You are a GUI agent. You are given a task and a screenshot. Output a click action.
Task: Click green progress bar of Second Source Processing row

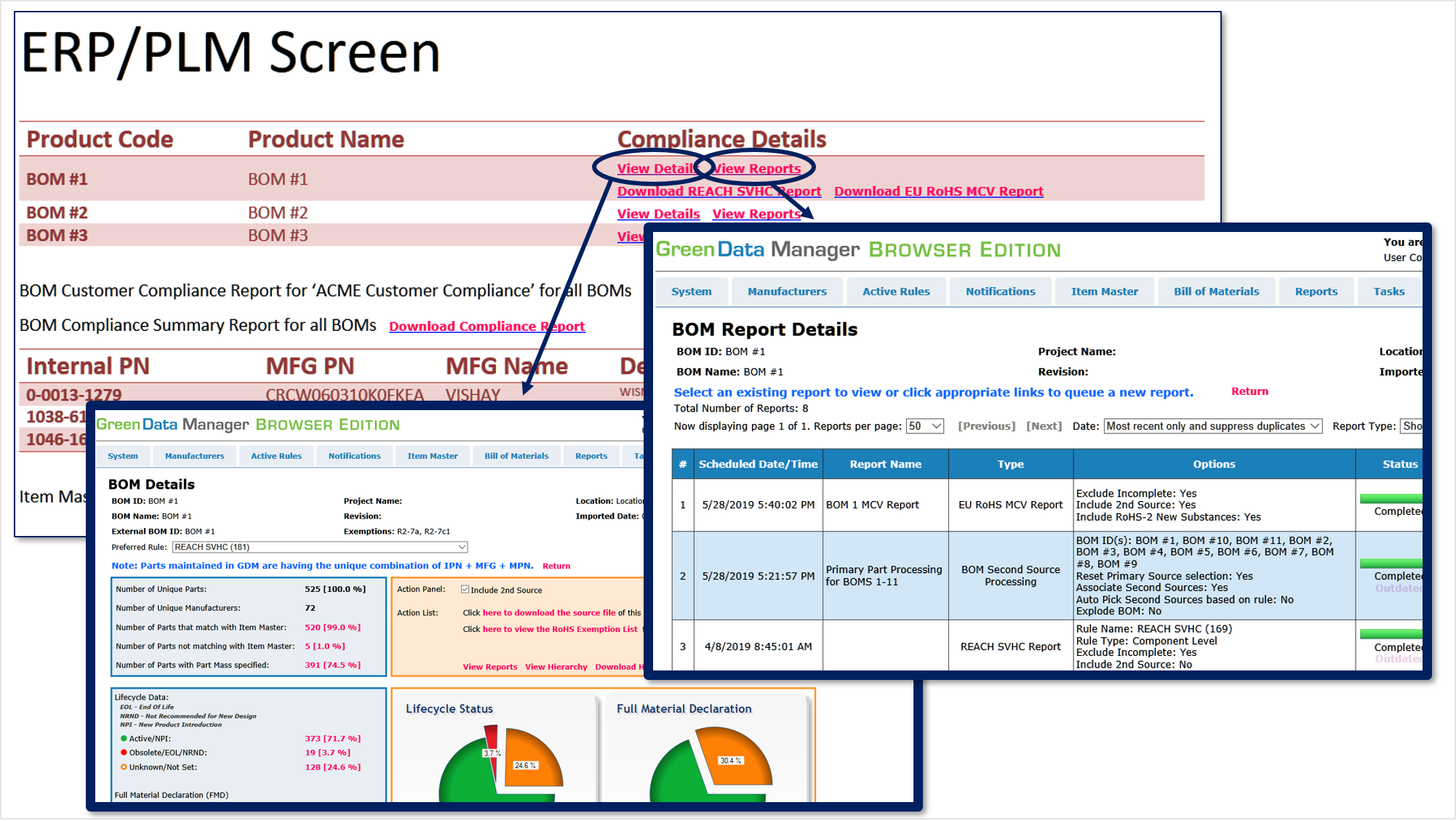(x=1391, y=563)
